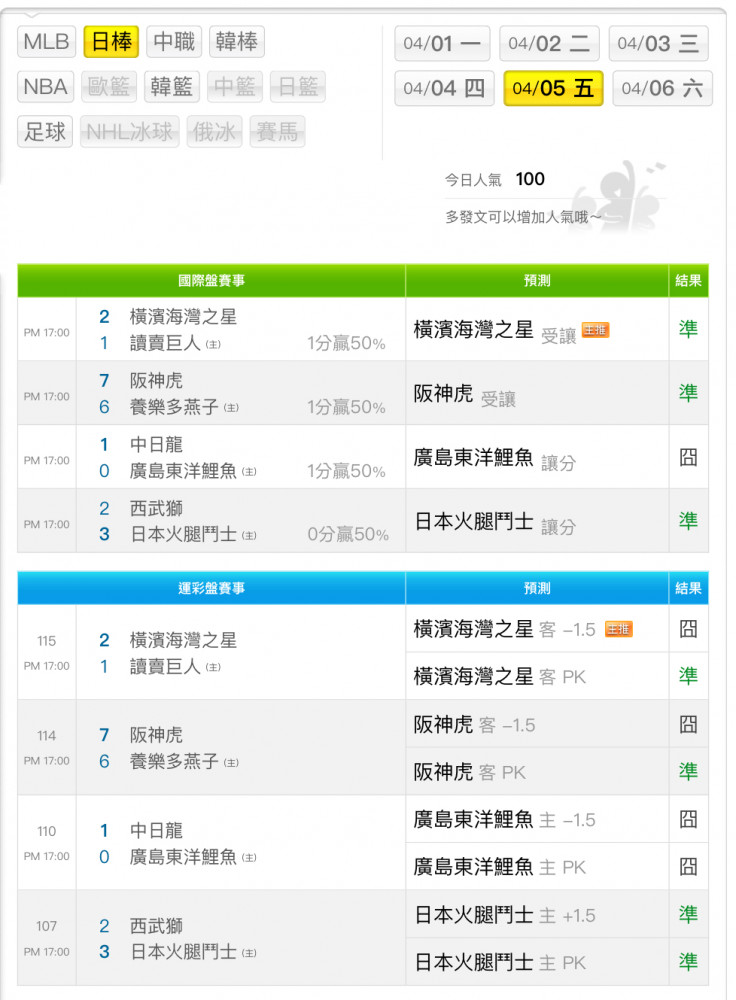
Task: Click 西武獅 in 國際盤 table
Action: tap(156, 508)
